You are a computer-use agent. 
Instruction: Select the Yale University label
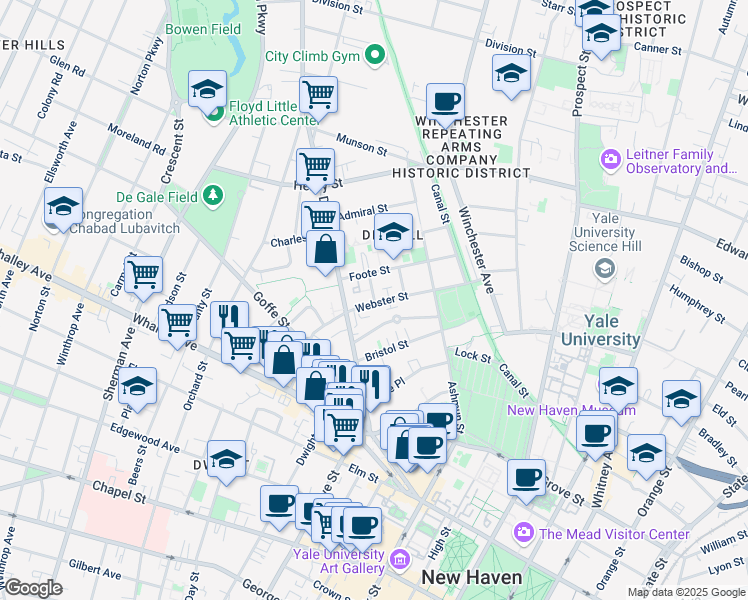pyautogui.click(x=601, y=330)
